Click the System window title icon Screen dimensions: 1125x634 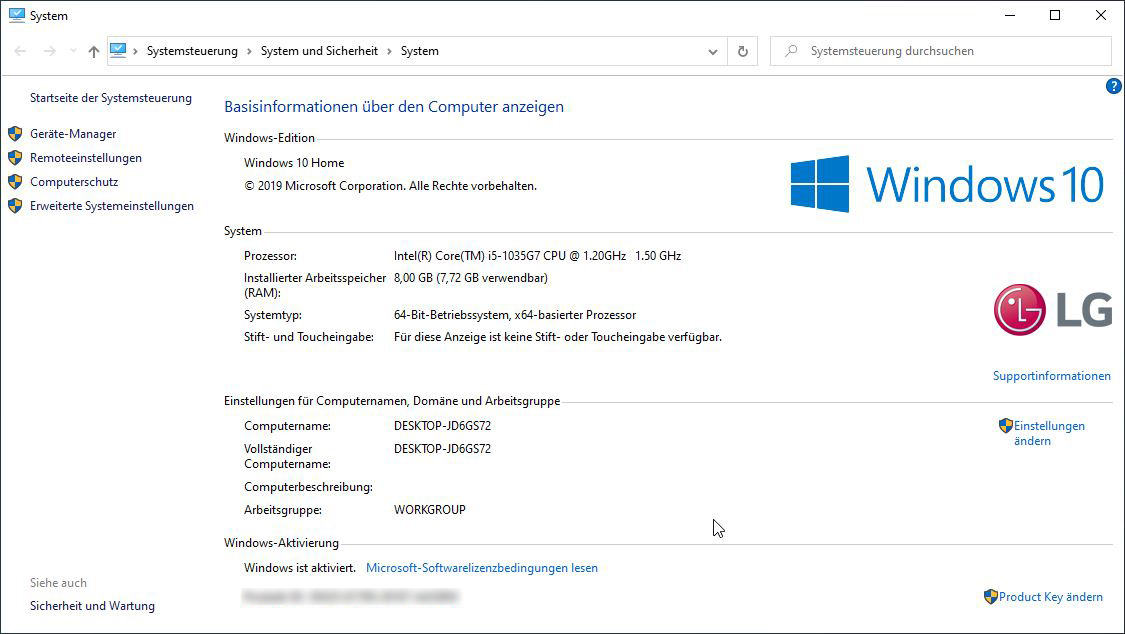pos(17,15)
